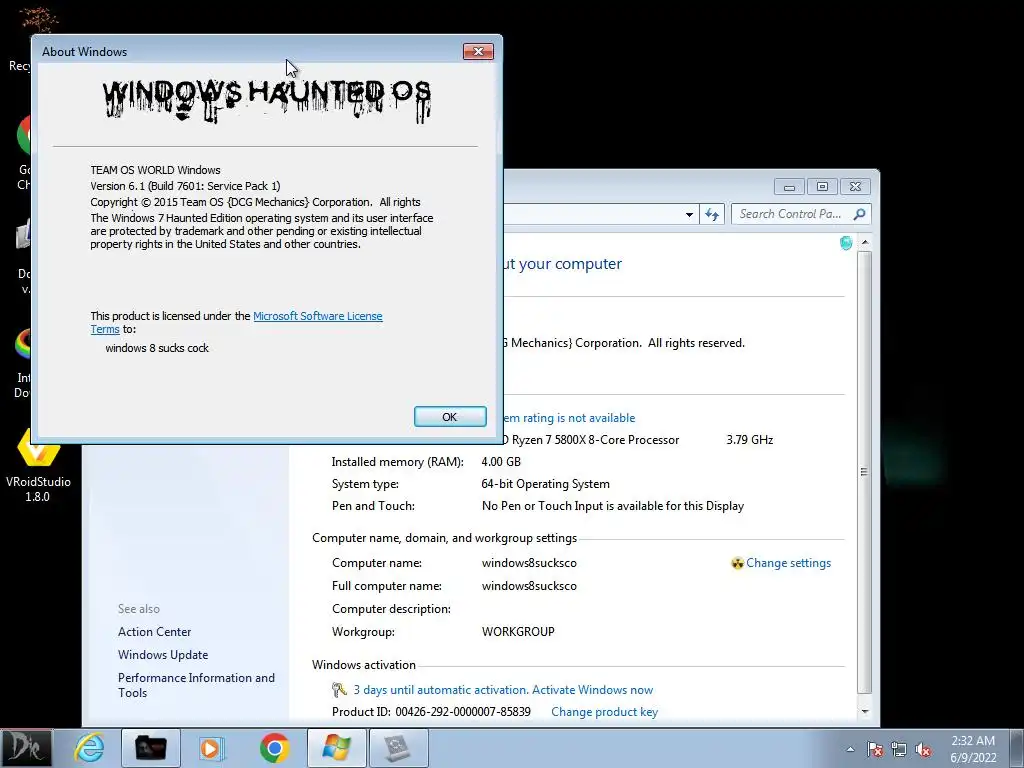Select the 3.79 GHz processor speed text

point(750,440)
